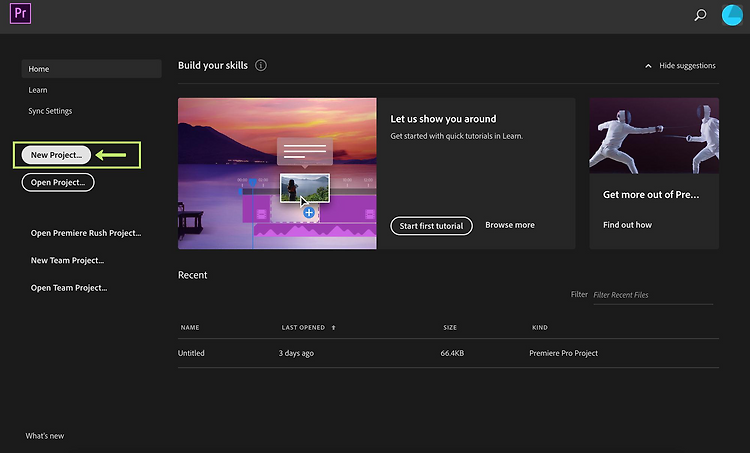Click Find out how link

627,225
